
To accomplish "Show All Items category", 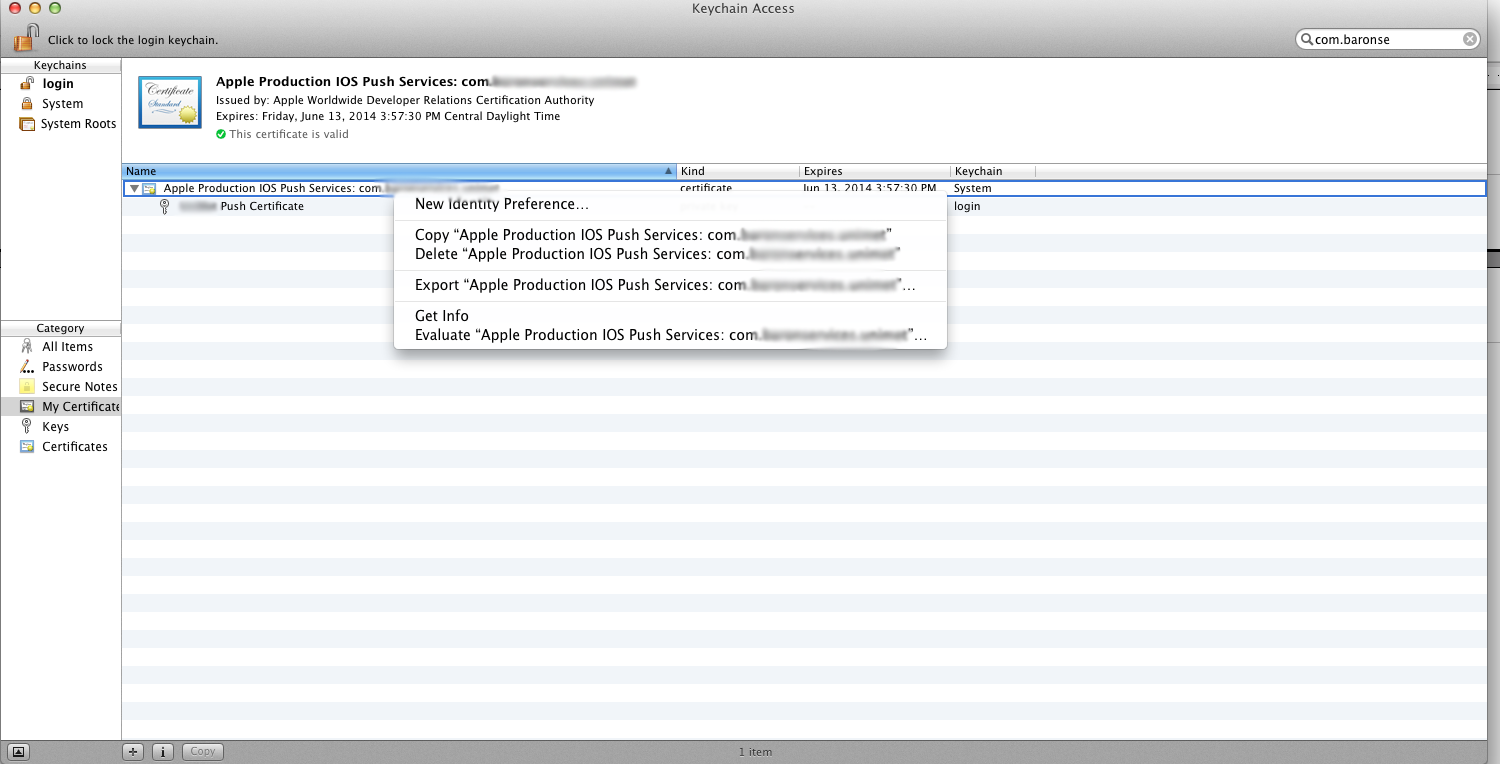I will pos(67,347).
